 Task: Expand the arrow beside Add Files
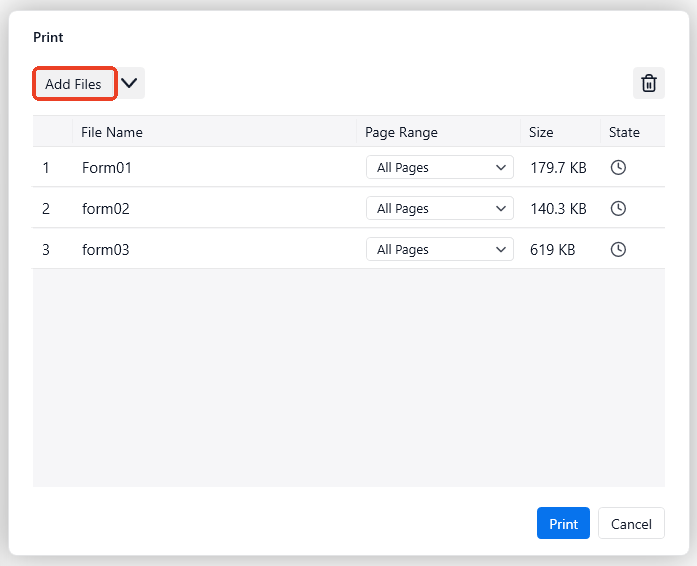click(x=130, y=84)
